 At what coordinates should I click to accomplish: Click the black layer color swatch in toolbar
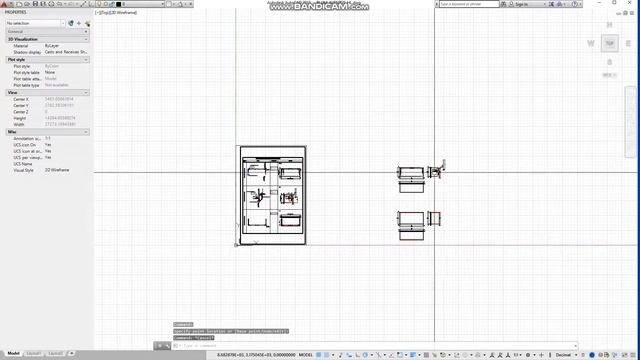(x=119, y=4)
